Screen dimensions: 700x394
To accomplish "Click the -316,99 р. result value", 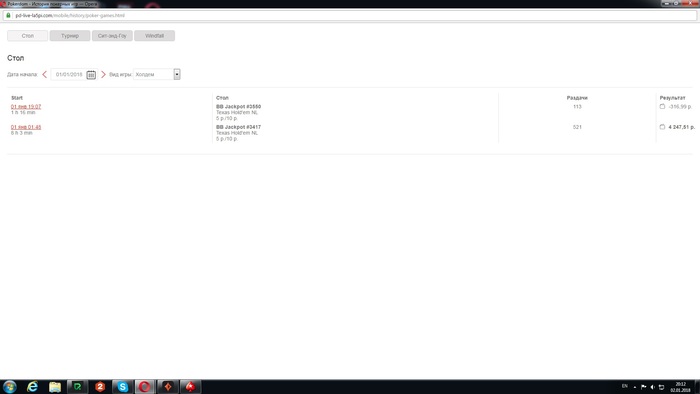I will click(680, 107).
